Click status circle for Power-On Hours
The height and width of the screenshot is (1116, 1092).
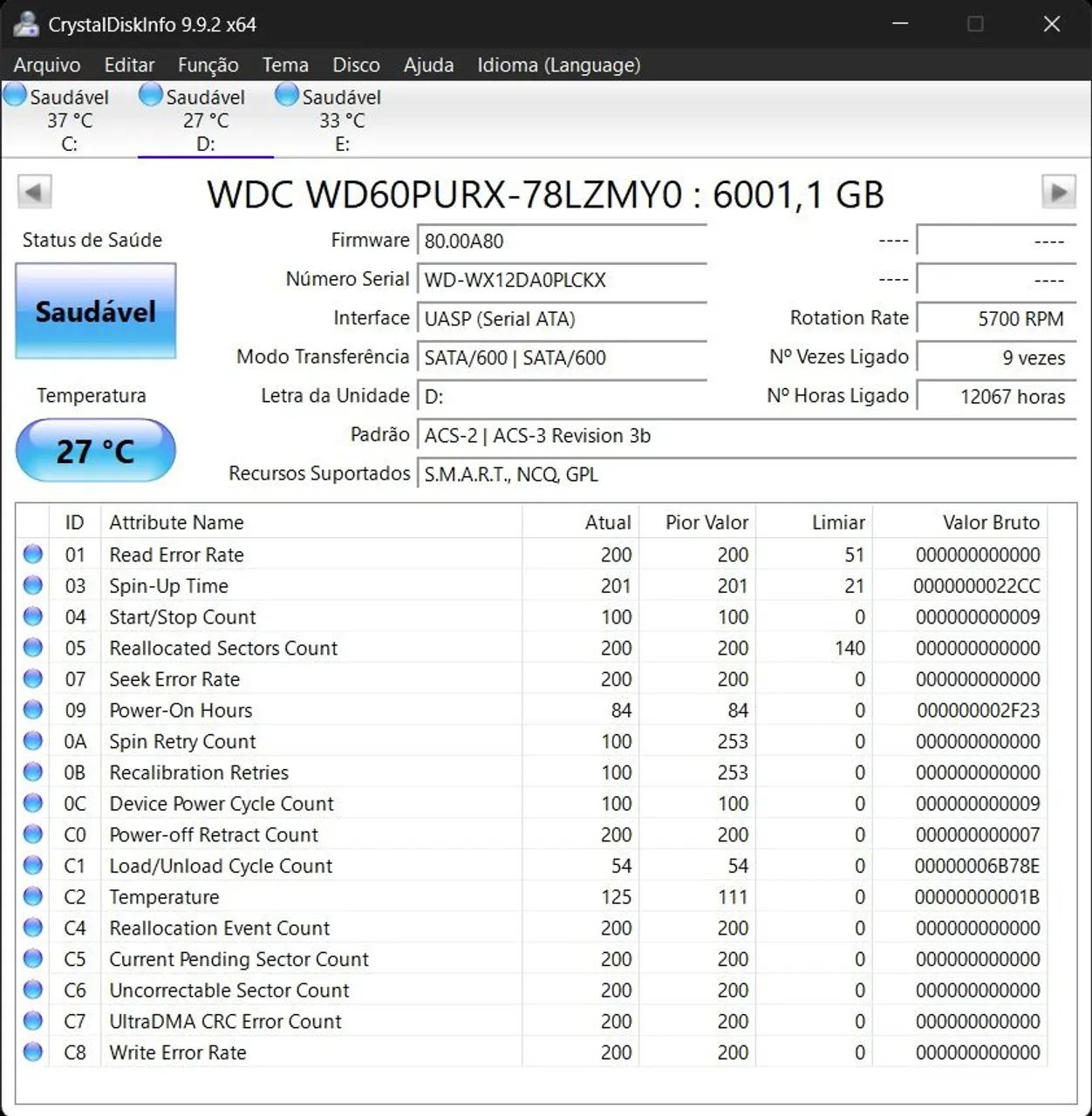click(x=33, y=710)
